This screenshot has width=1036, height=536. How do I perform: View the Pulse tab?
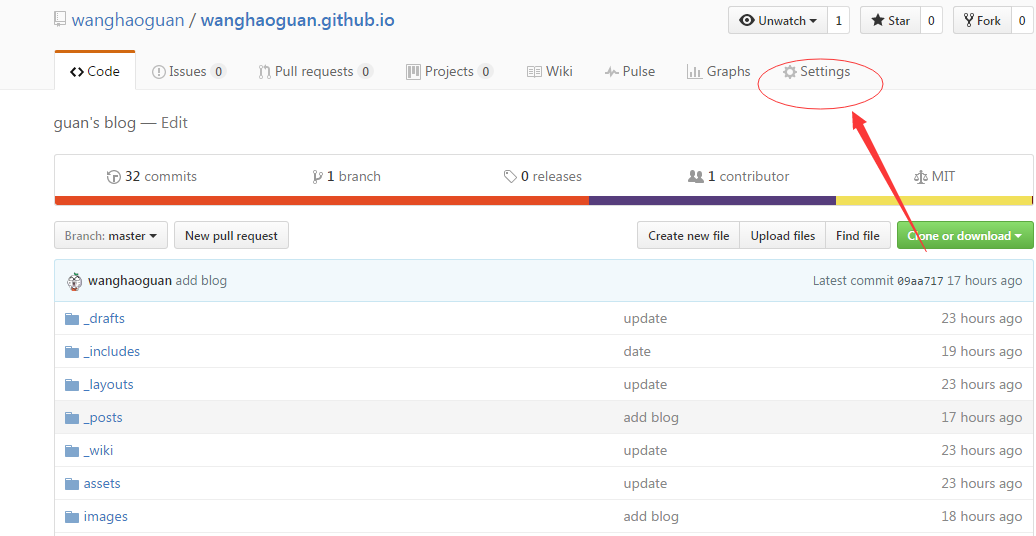(x=630, y=71)
